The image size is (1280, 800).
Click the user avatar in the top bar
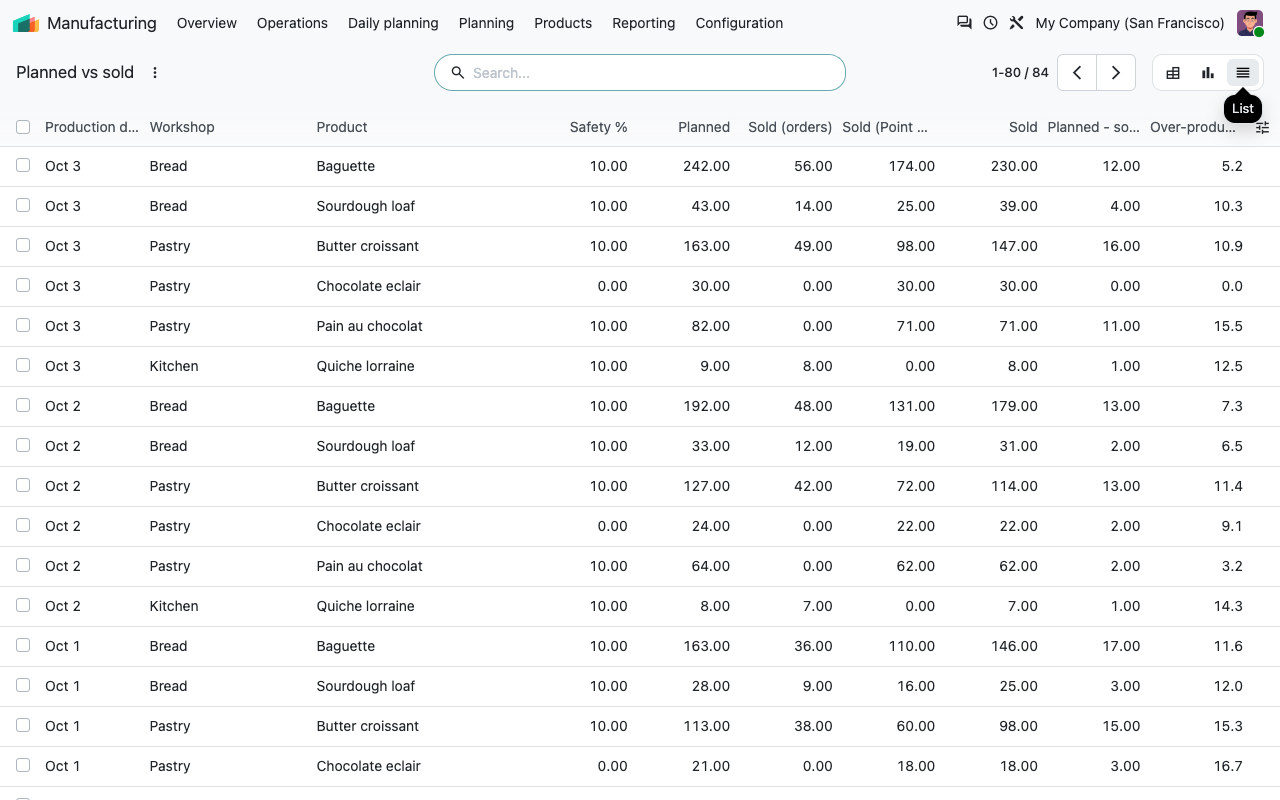(1250, 23)
